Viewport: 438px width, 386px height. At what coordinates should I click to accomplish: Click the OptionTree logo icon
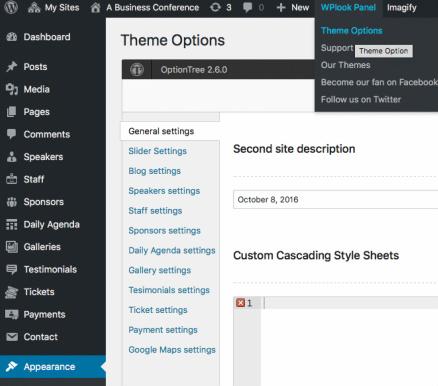click(137, 70)
